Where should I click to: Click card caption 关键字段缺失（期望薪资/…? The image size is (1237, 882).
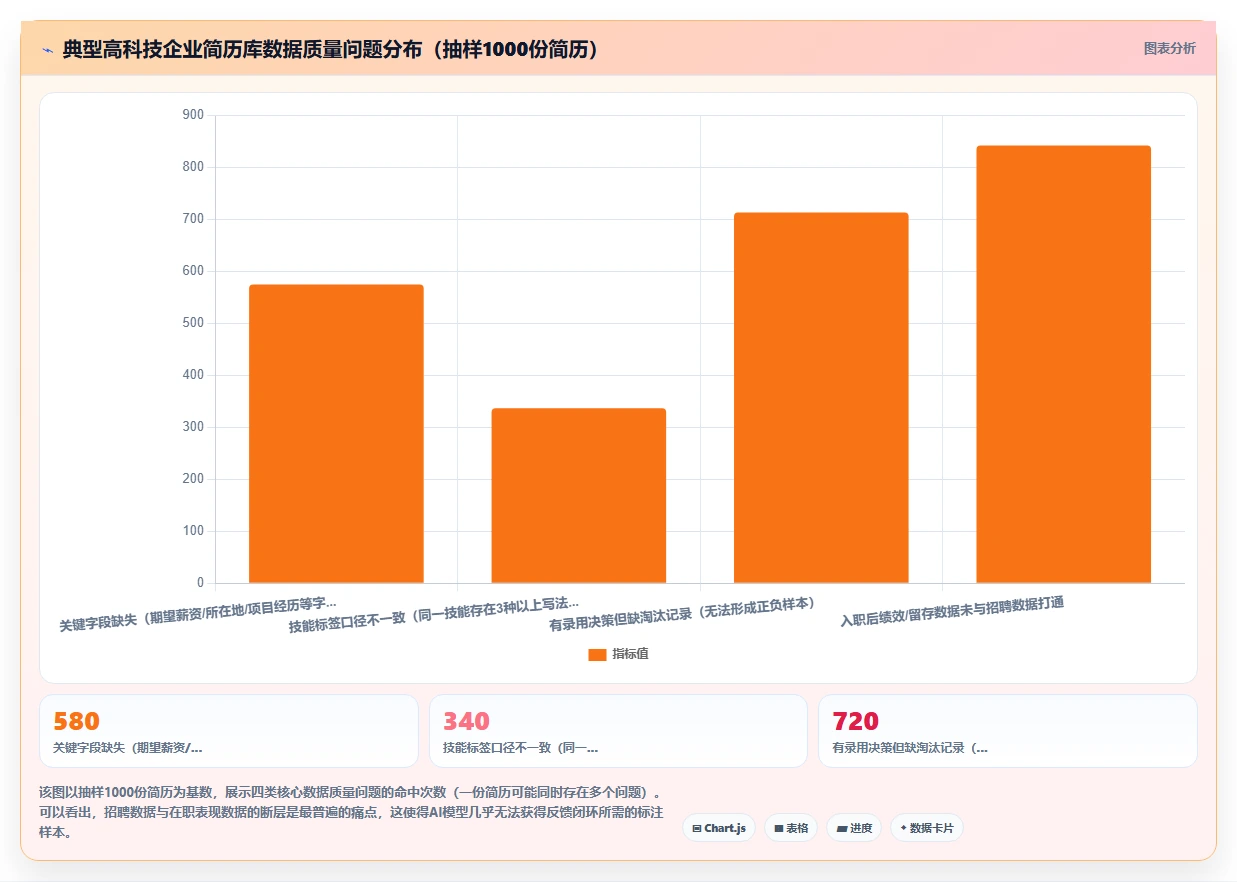click(127, 747)
